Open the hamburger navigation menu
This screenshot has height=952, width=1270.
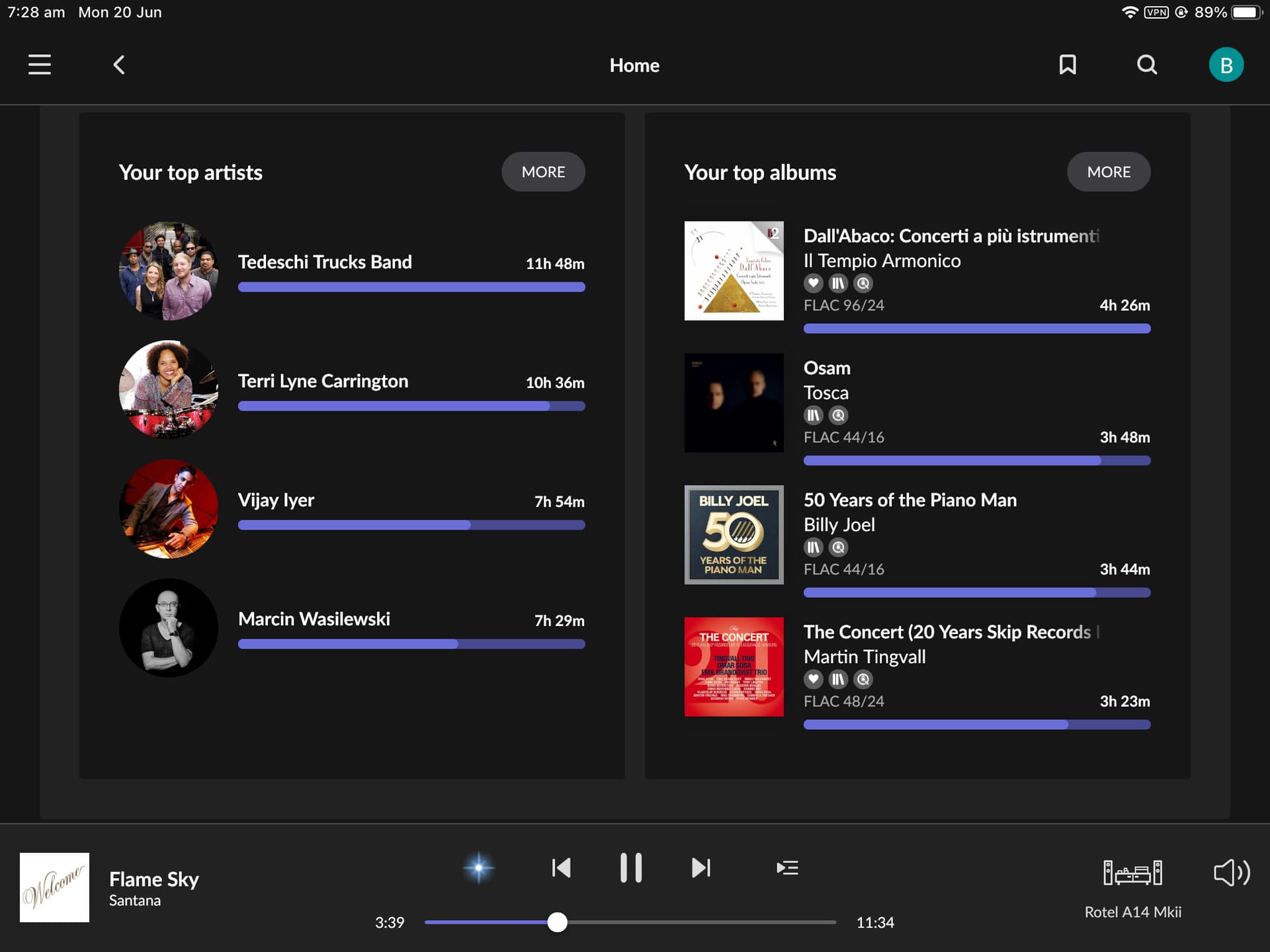pos(40,65)
